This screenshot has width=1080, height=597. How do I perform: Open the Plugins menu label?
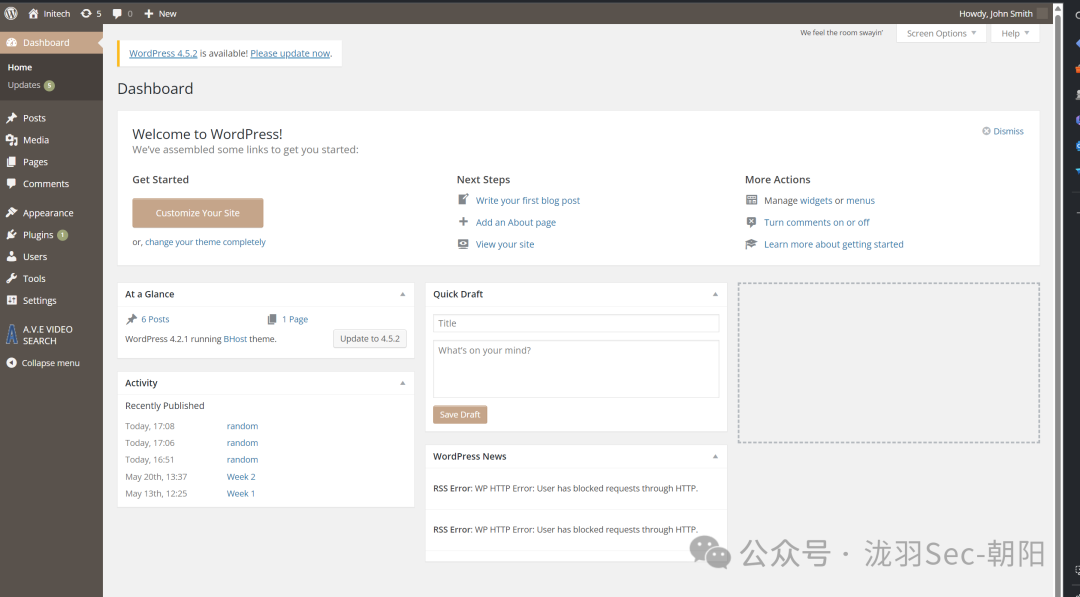(38, 235)
